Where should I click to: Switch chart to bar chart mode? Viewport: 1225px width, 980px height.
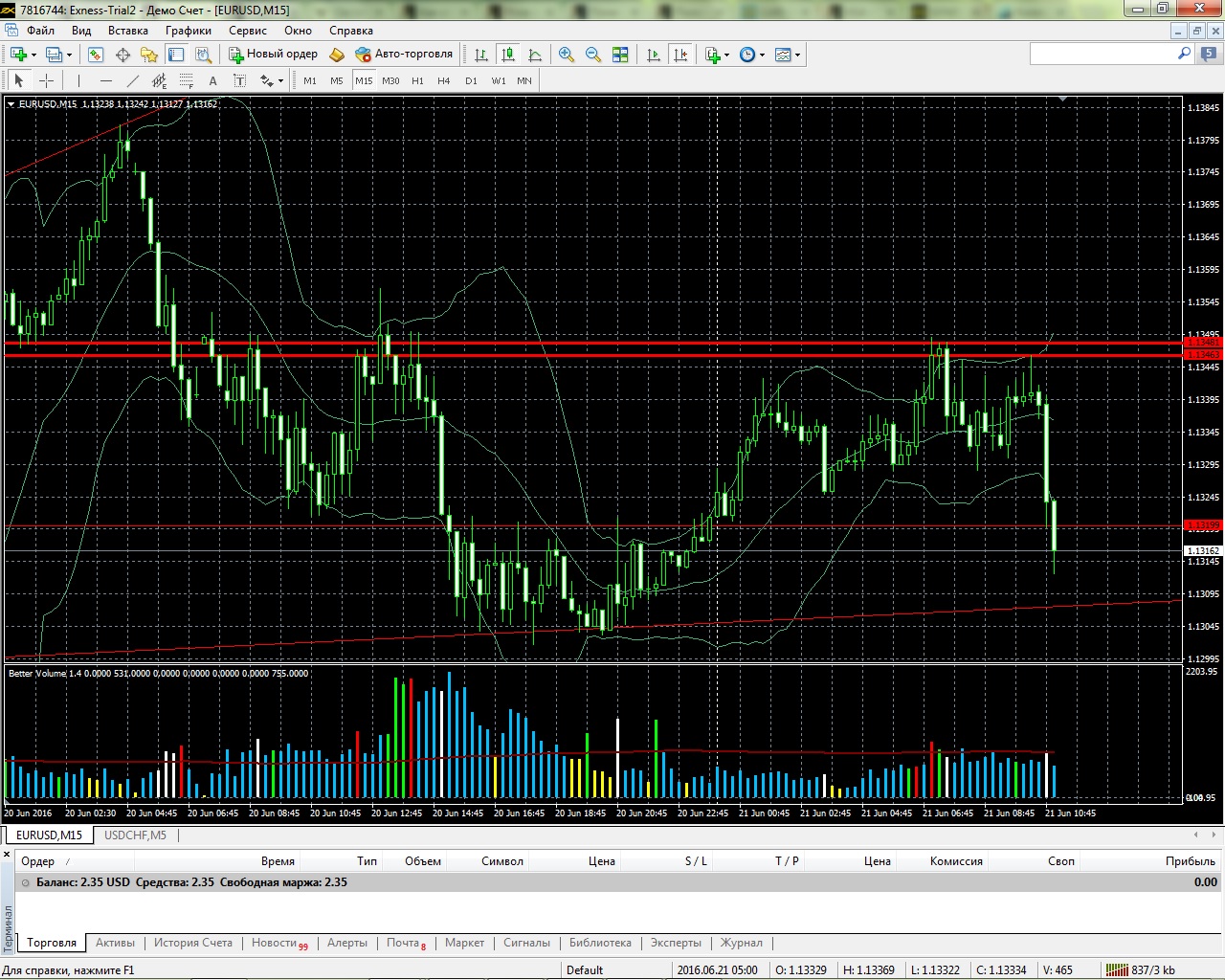(480, 55)
